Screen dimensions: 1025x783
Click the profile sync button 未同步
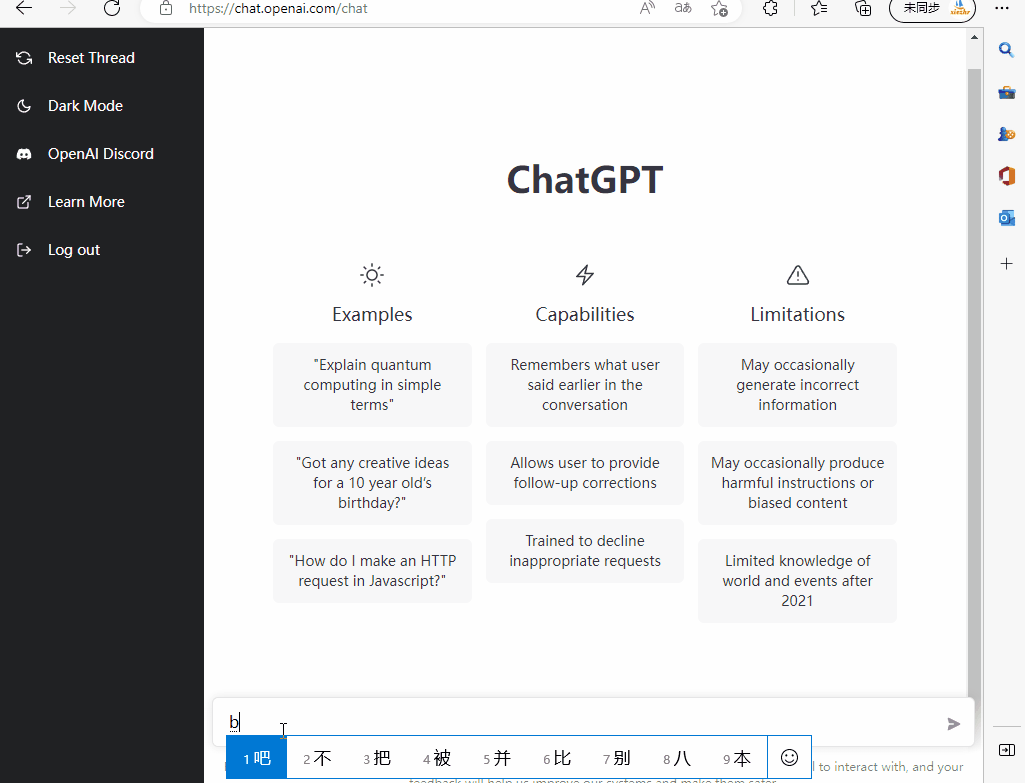point(932,9)
